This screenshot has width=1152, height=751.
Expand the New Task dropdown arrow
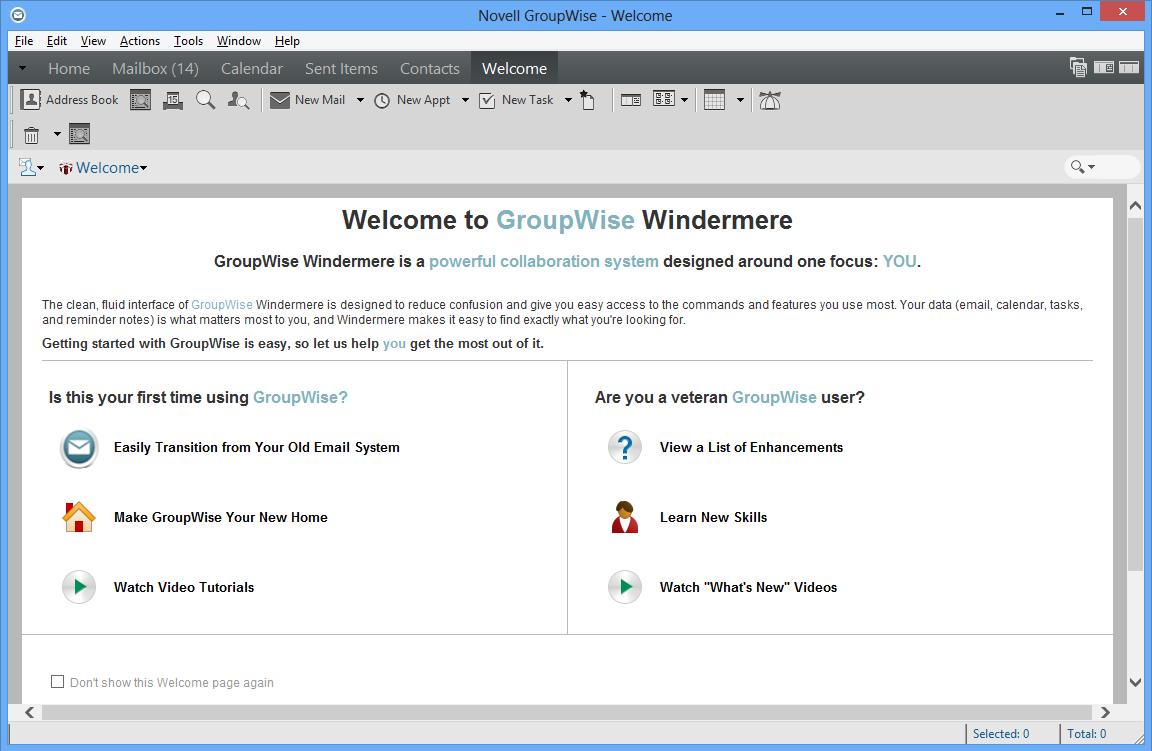tap(568, 100)
